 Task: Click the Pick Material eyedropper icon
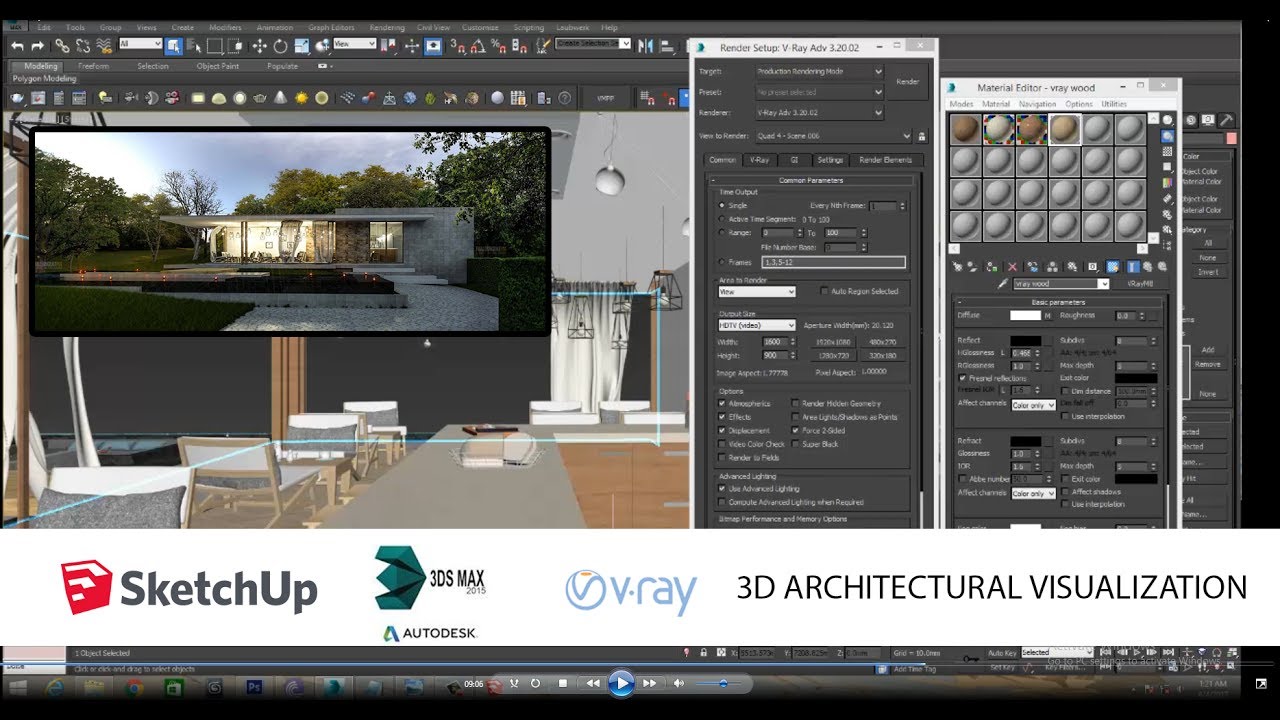click(x=1002, y=284)
